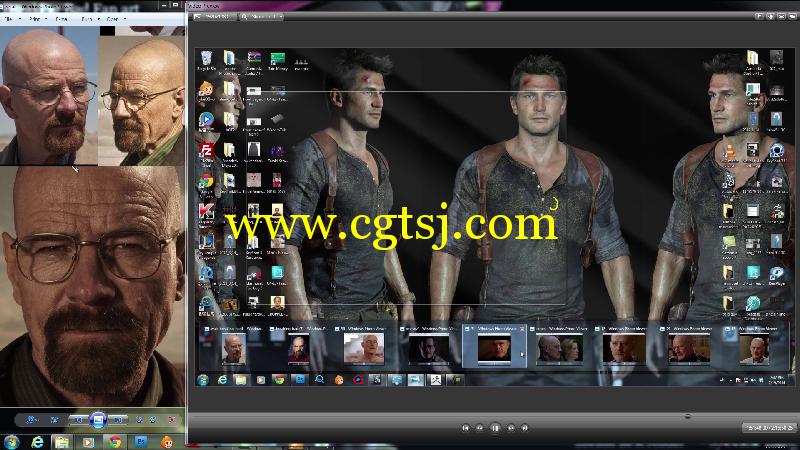This screenshot has height=450, width=800.
Task: Click the playhead marker on Video Preview seek bar
Action: click(687, 416)
